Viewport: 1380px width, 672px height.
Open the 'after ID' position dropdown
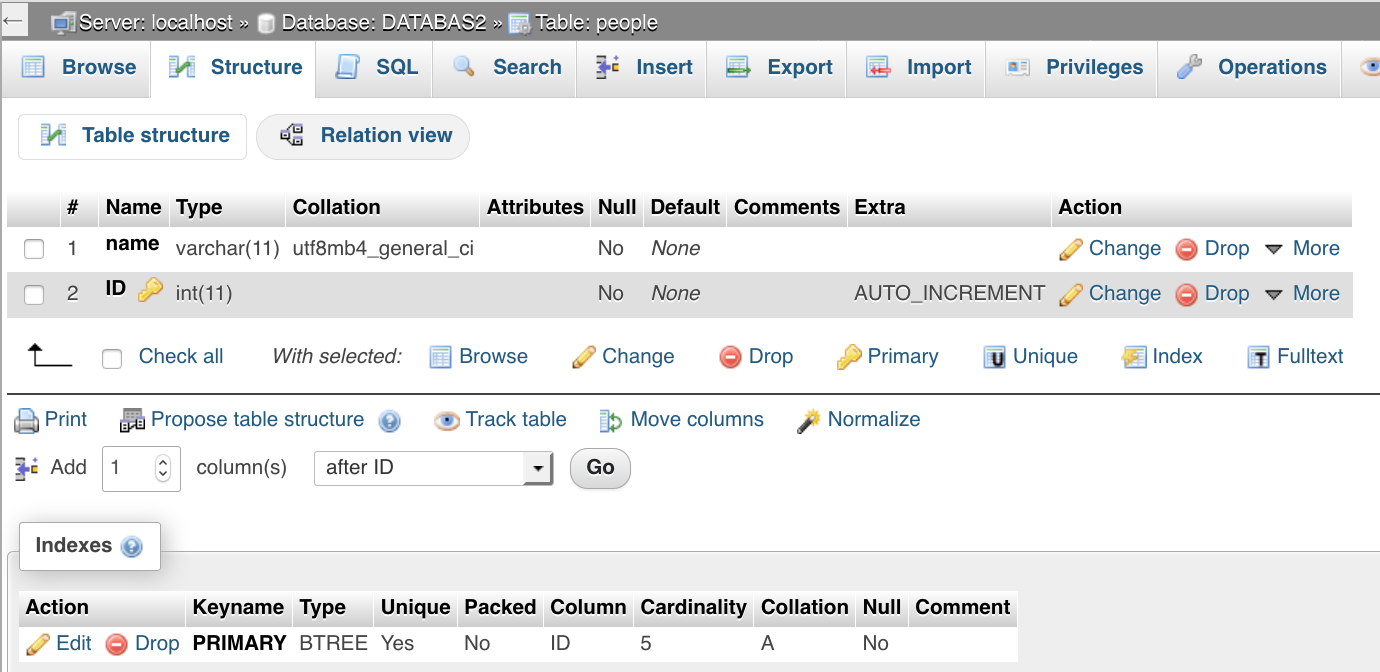(433, 468)
